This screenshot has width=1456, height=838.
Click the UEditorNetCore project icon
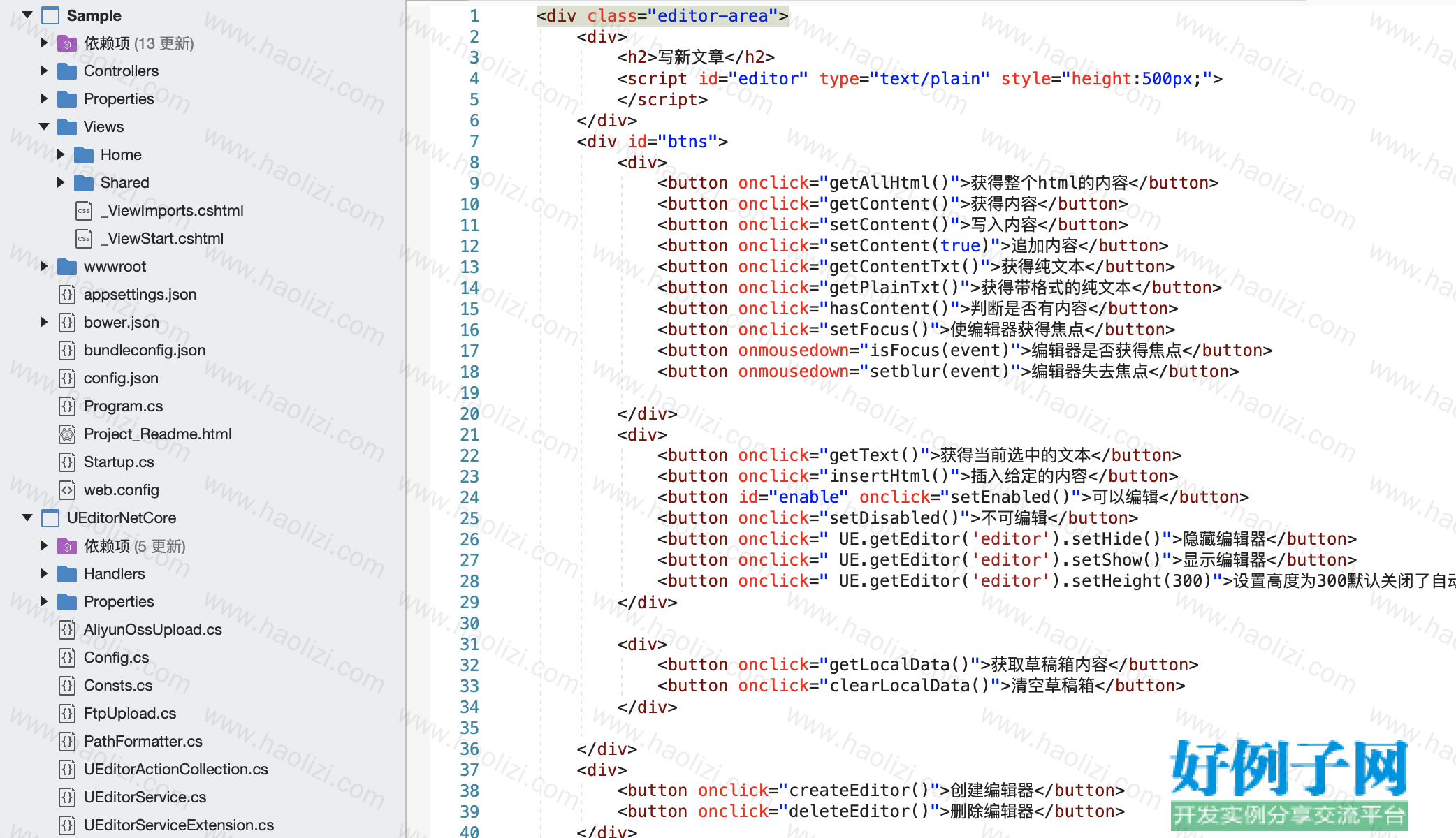click(x=50, y=518)
